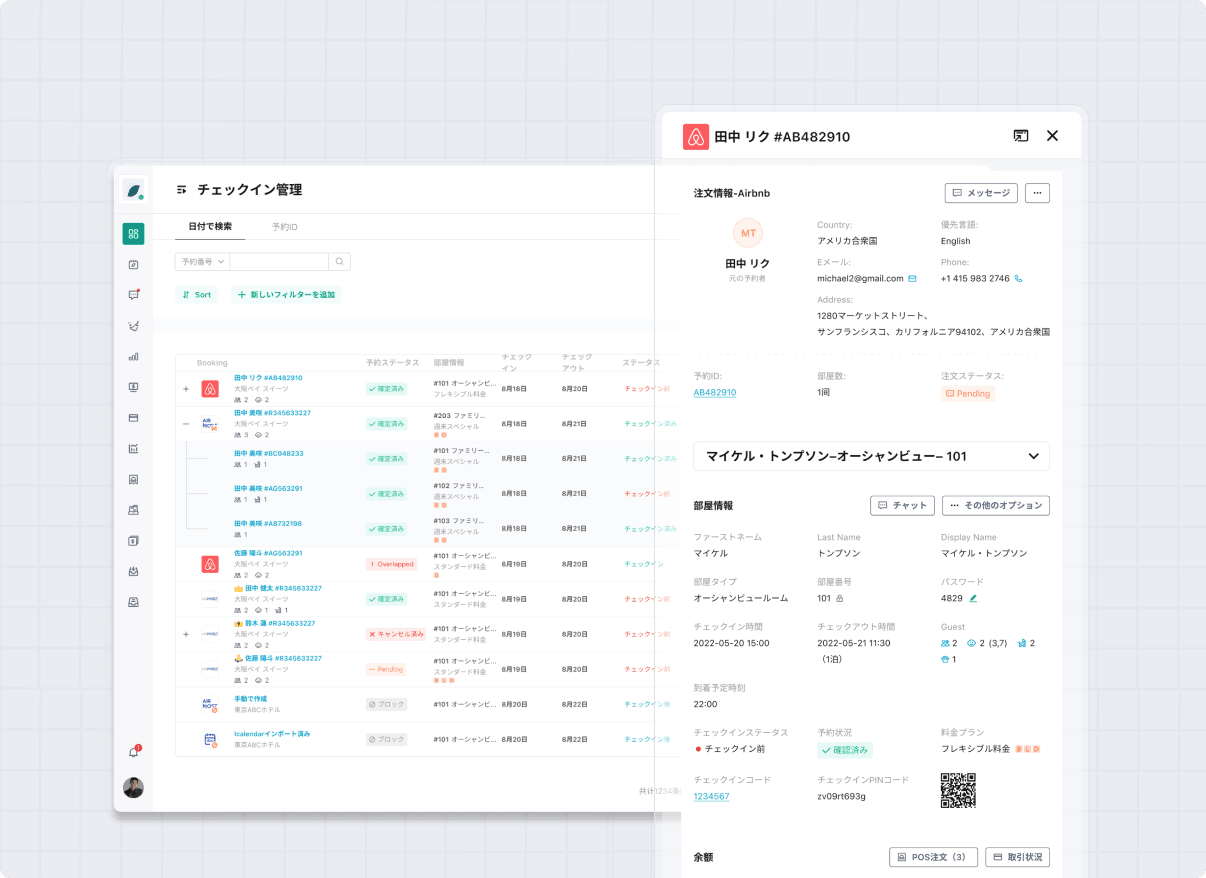Toggle the menu collapse icon beside チェックイン管理
The width and height of the screenshot is (1206, 878).
click(181, 189)
